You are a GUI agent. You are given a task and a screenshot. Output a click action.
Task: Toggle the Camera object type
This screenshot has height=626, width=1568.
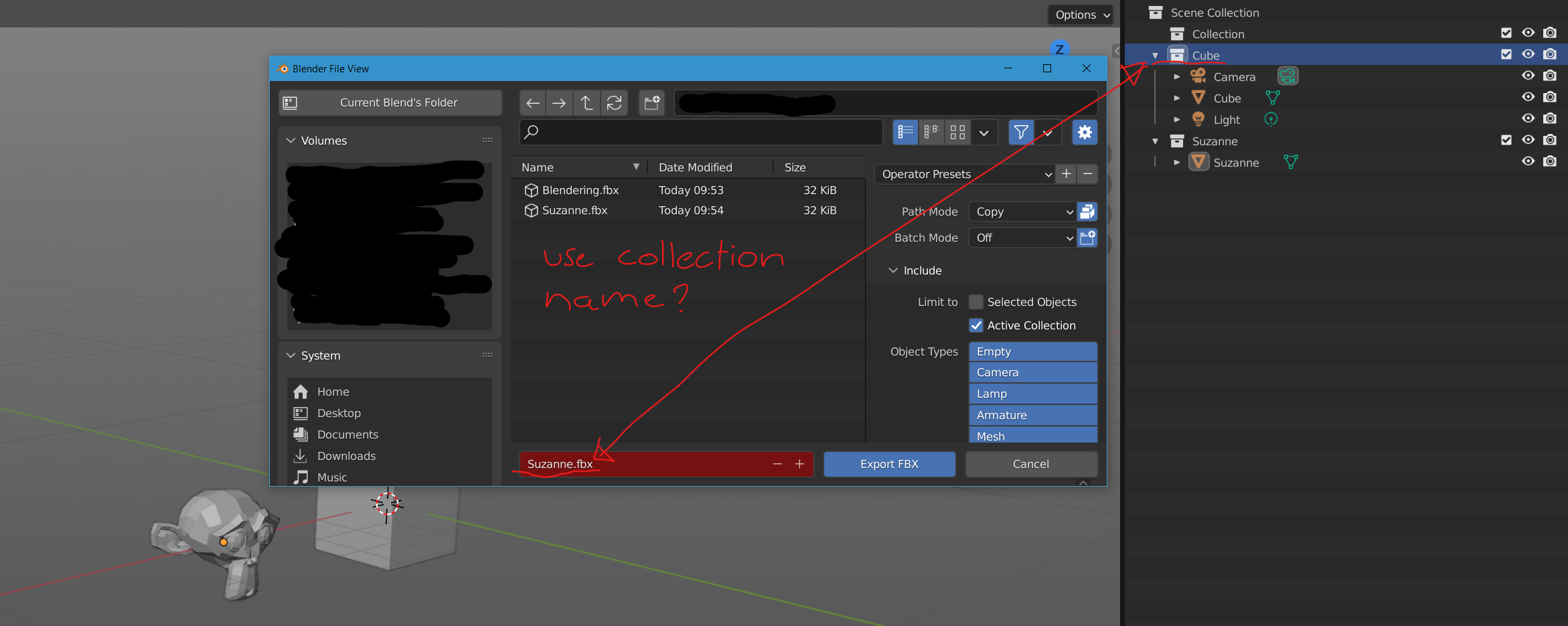point(1033,372)
